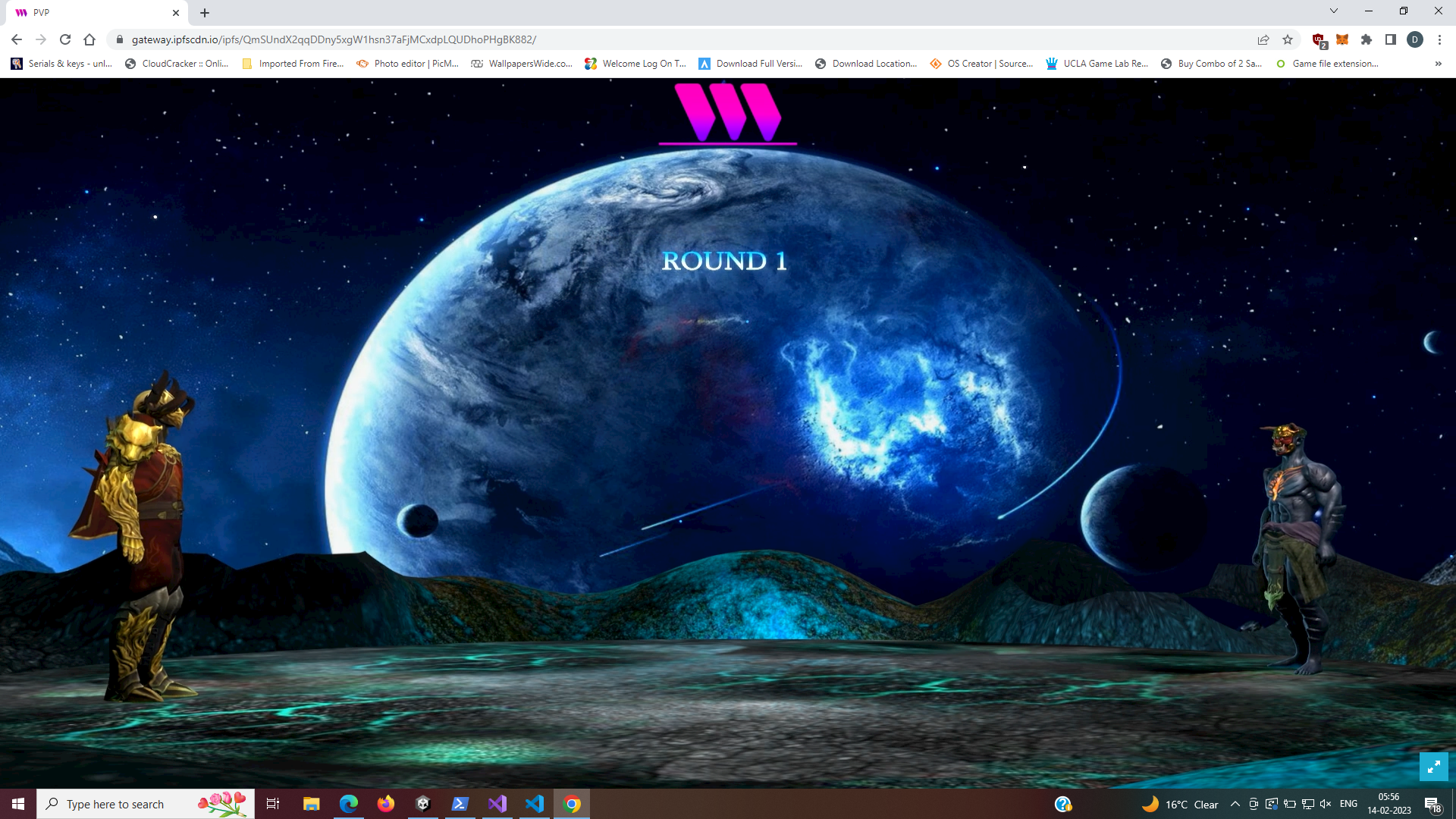Expand the hidden bookmarks overflow chevron
Screen dimensions: 1456x819
(1438, 64)
